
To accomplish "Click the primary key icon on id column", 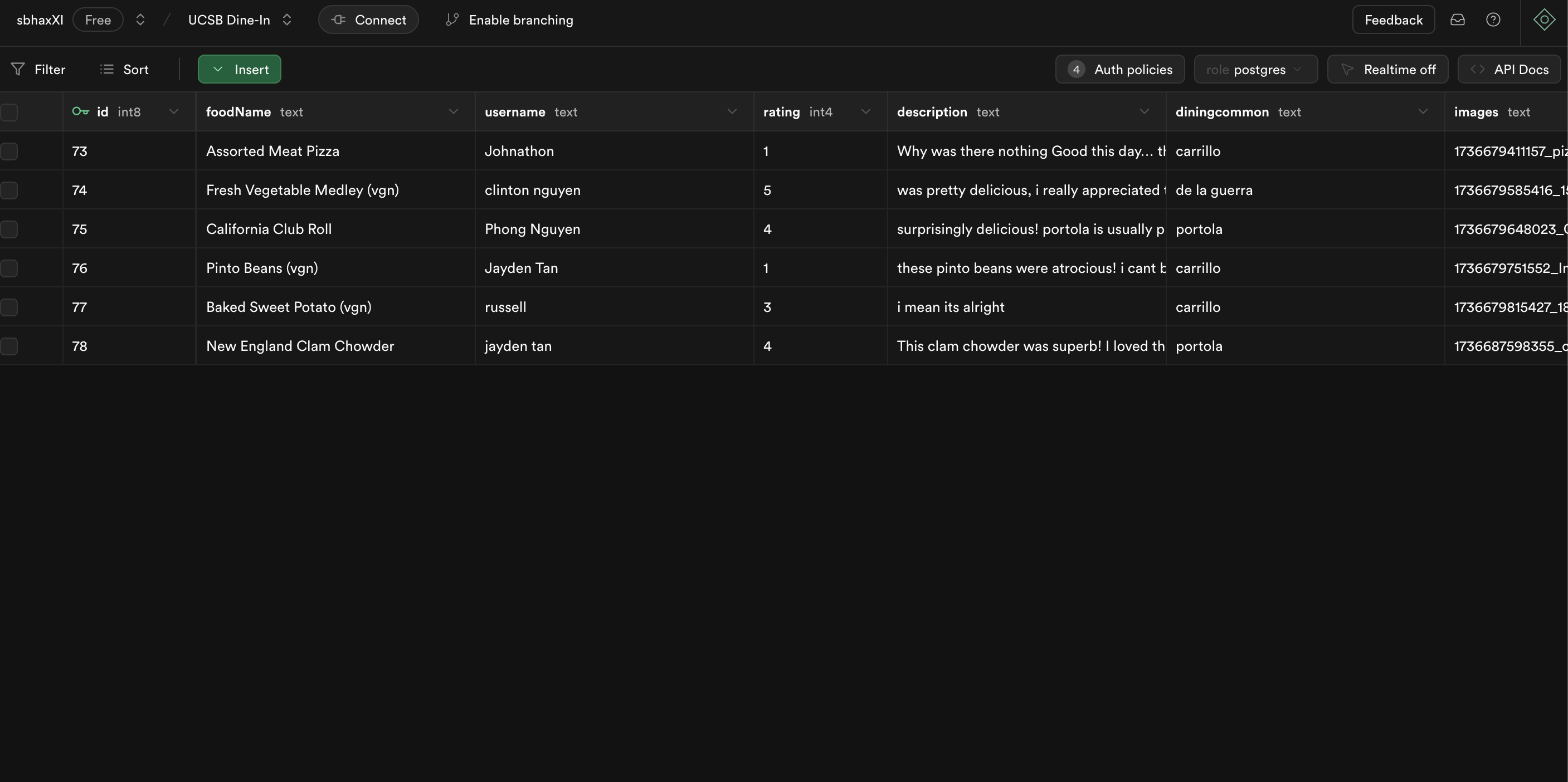I will (x=80, y=111).
